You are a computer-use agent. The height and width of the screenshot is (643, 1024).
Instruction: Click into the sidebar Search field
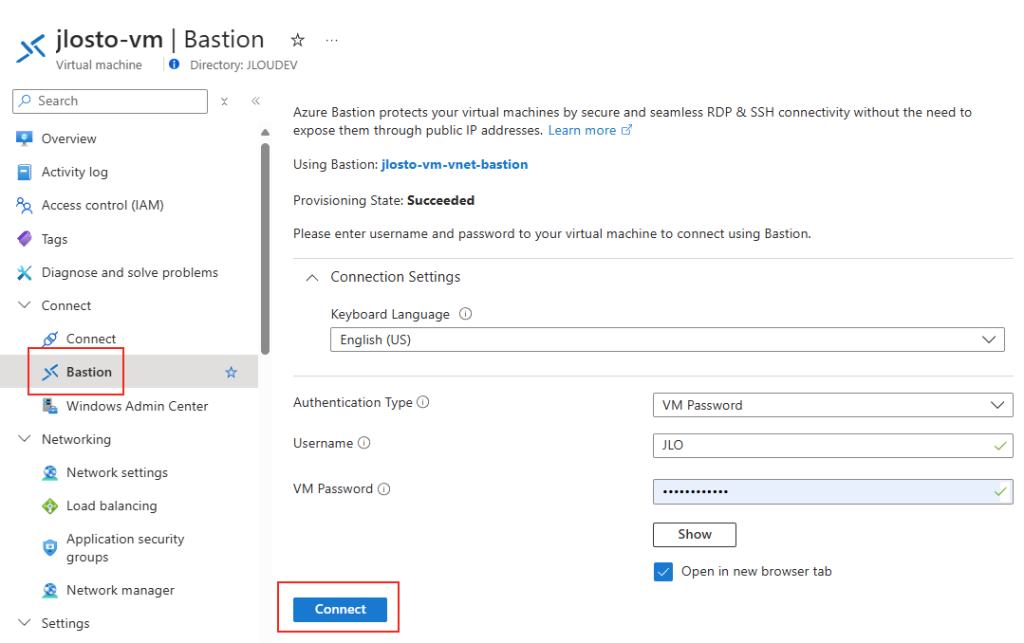pyautogui.click(x=110, y=101)
